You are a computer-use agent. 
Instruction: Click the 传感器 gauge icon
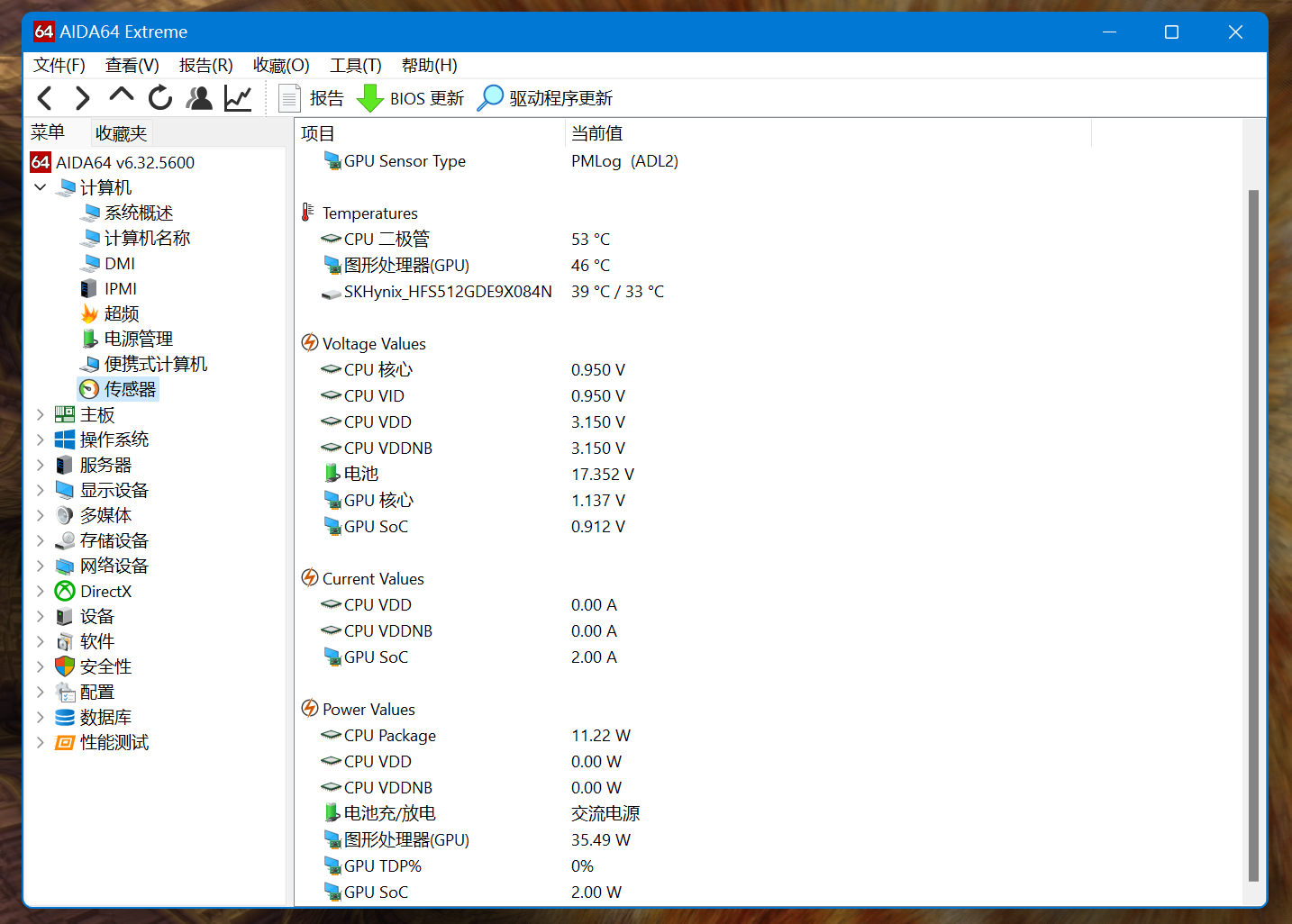click(89, 389)
